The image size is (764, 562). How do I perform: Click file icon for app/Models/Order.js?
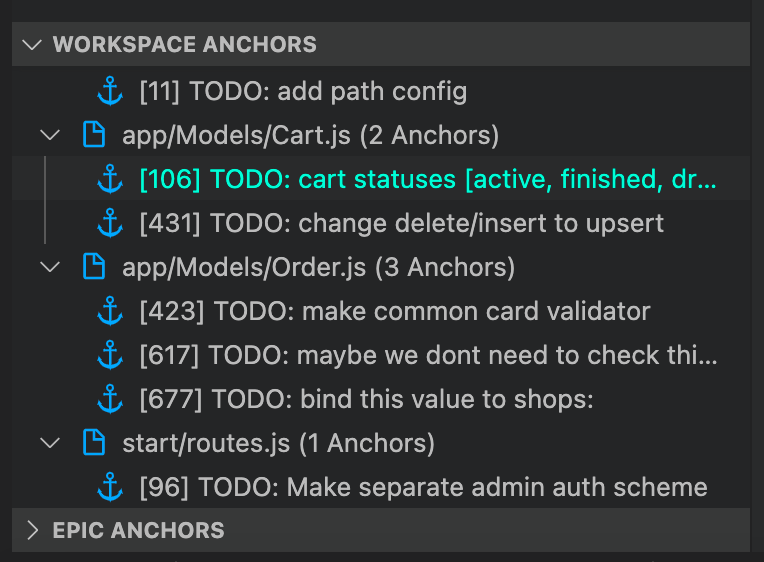[93, 267]
